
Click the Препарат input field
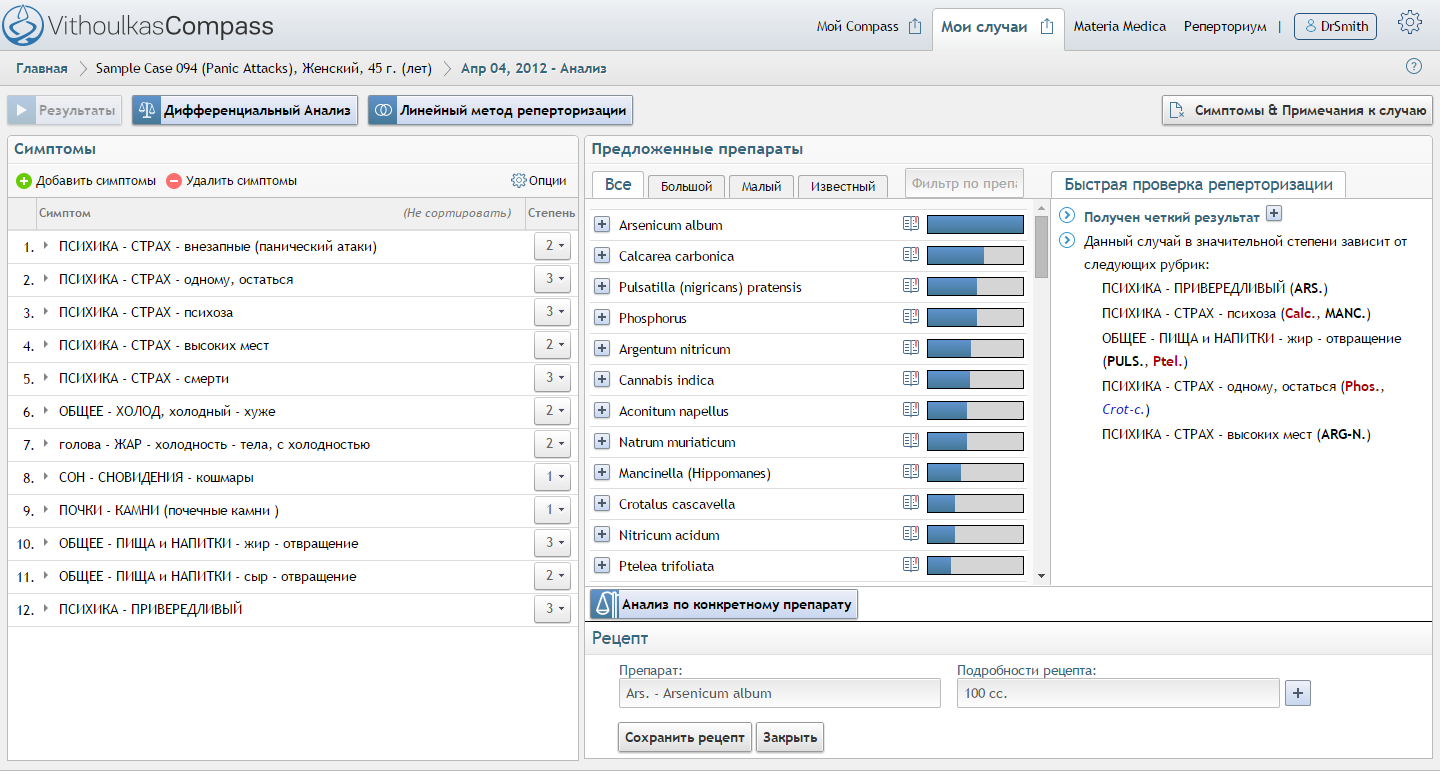780,693
